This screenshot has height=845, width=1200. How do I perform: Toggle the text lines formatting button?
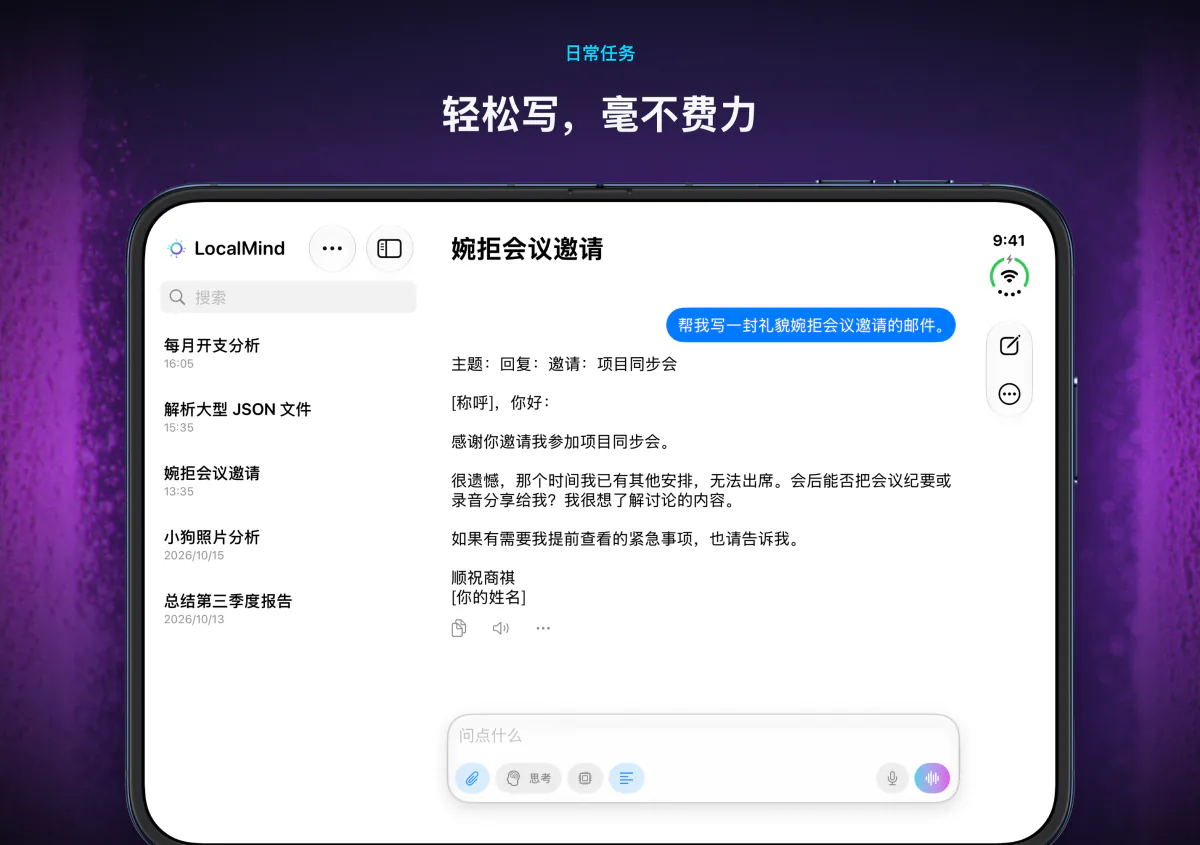(x=626, y=778)
